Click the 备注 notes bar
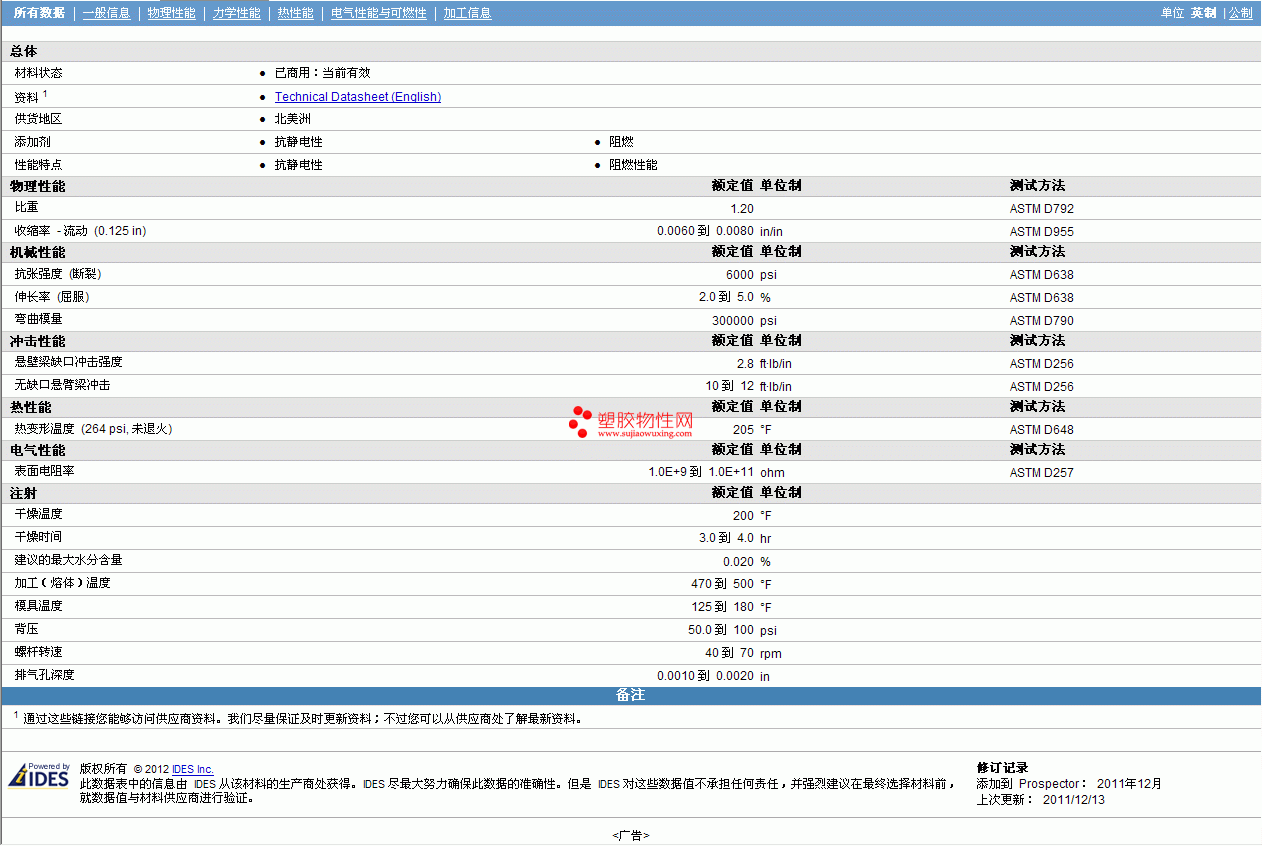 click(630, 695)
